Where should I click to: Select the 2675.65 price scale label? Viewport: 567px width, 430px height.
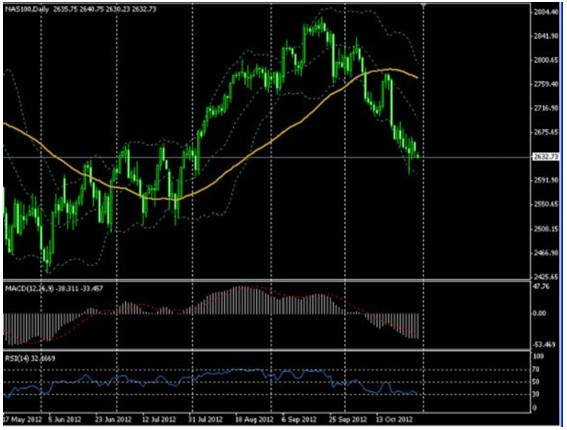coord(546,133)
